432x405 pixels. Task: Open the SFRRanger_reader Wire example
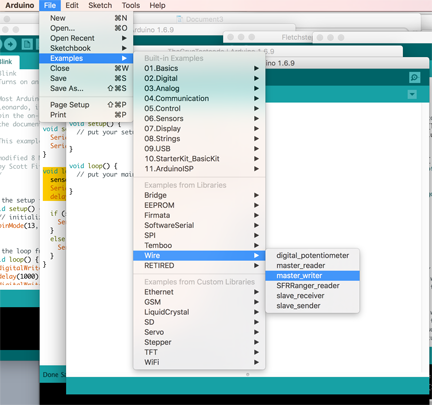312,285
